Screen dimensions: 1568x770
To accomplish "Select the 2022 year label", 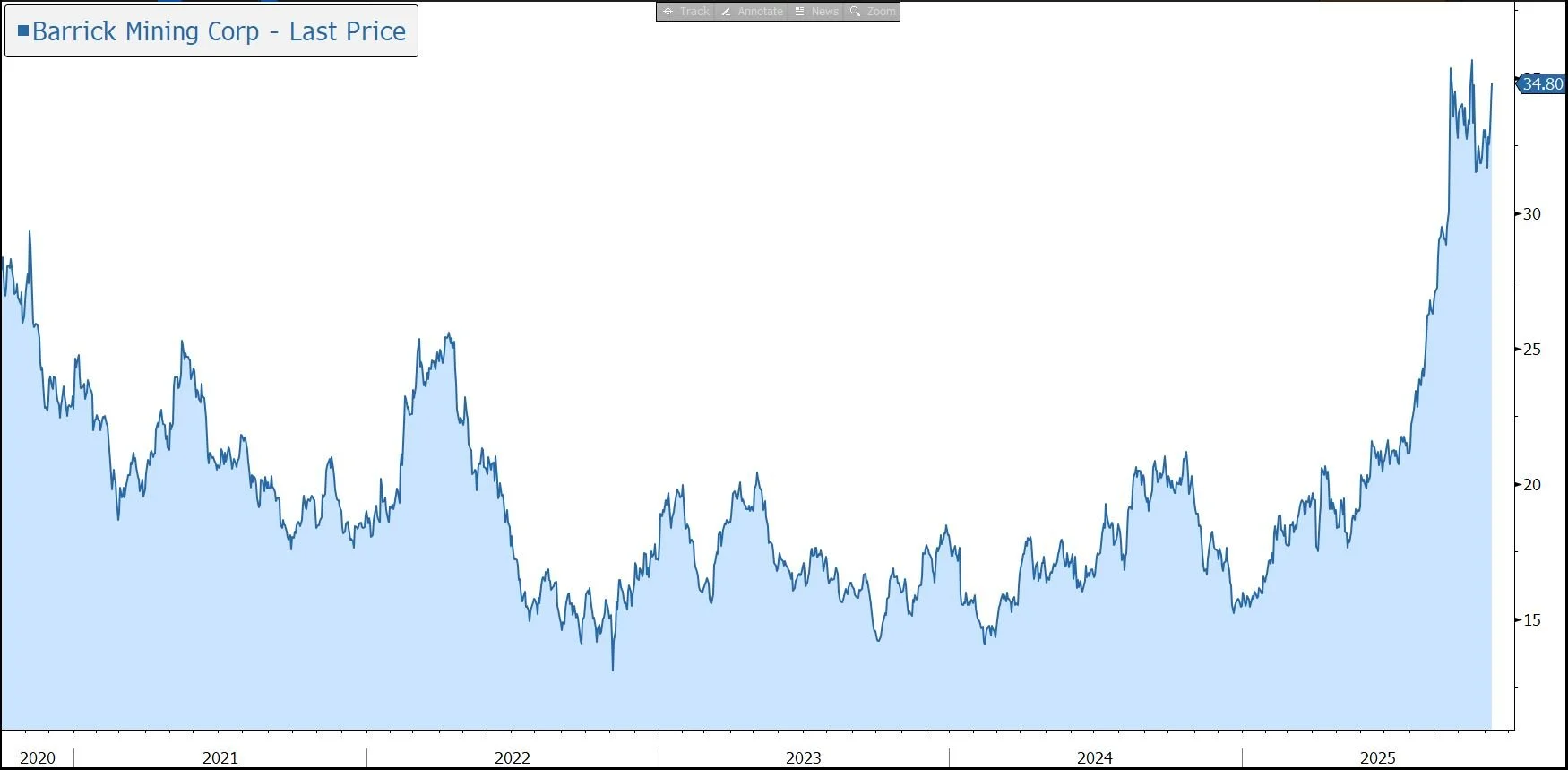I will (513, 758).
